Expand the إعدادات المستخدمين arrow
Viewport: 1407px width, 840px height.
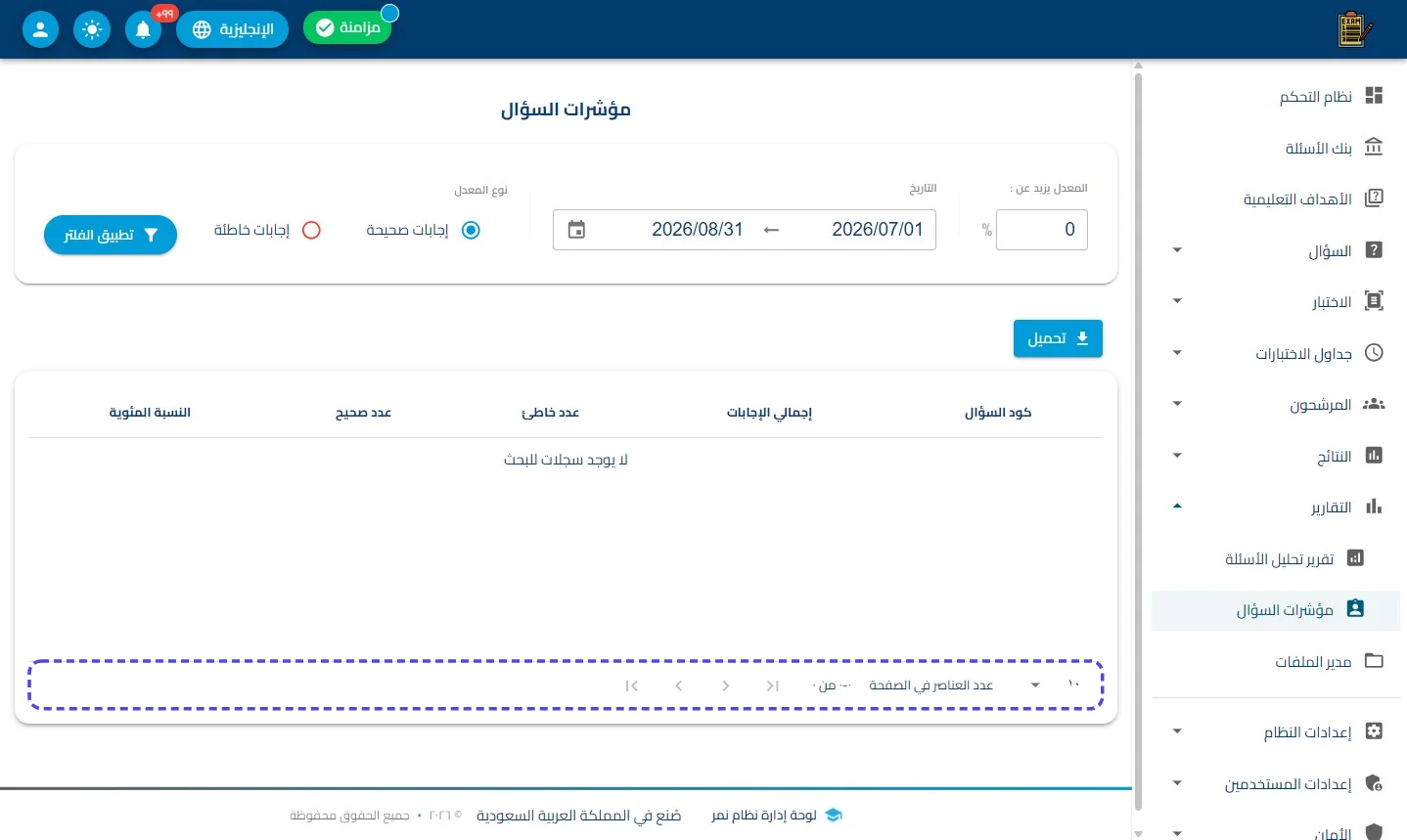(1177, 783)
